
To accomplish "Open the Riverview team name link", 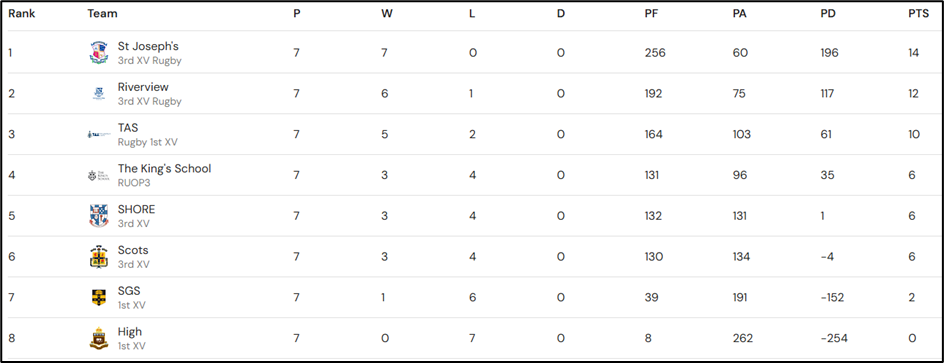I will (143, 87).
